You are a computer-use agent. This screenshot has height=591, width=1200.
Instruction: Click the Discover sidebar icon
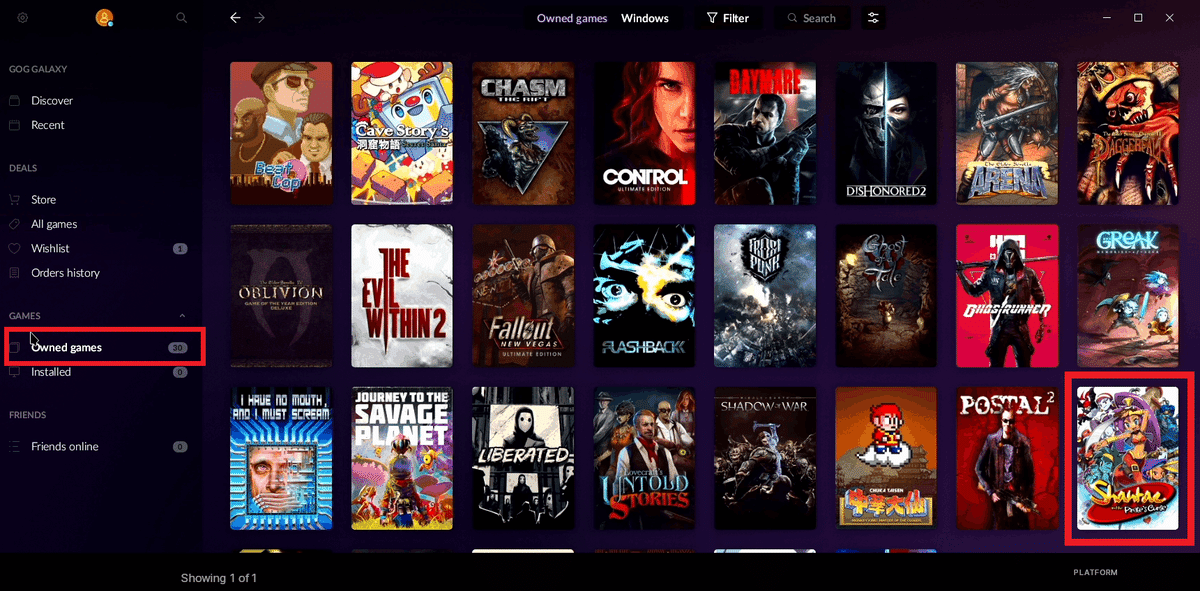tap(14, 100)
